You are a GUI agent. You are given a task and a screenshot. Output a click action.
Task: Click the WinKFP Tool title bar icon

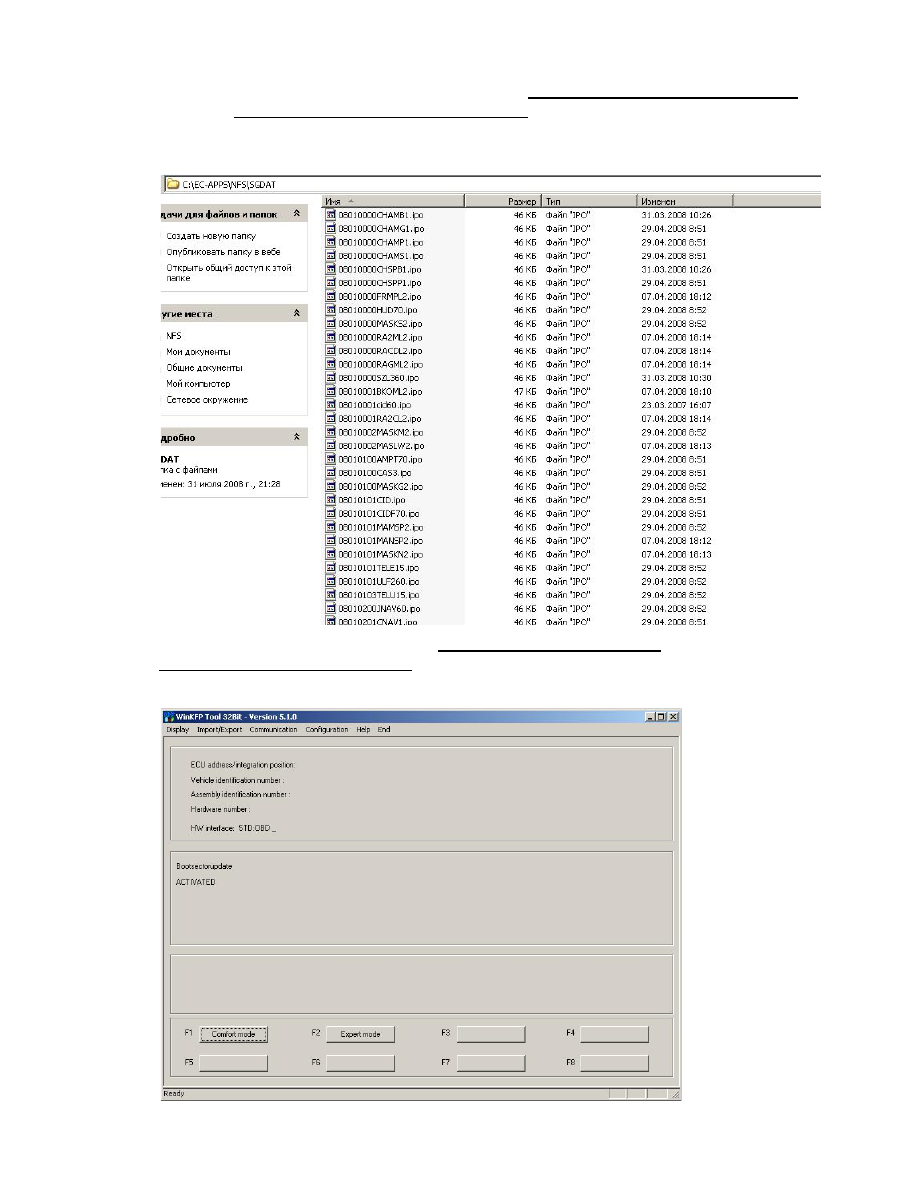[170, 716]
